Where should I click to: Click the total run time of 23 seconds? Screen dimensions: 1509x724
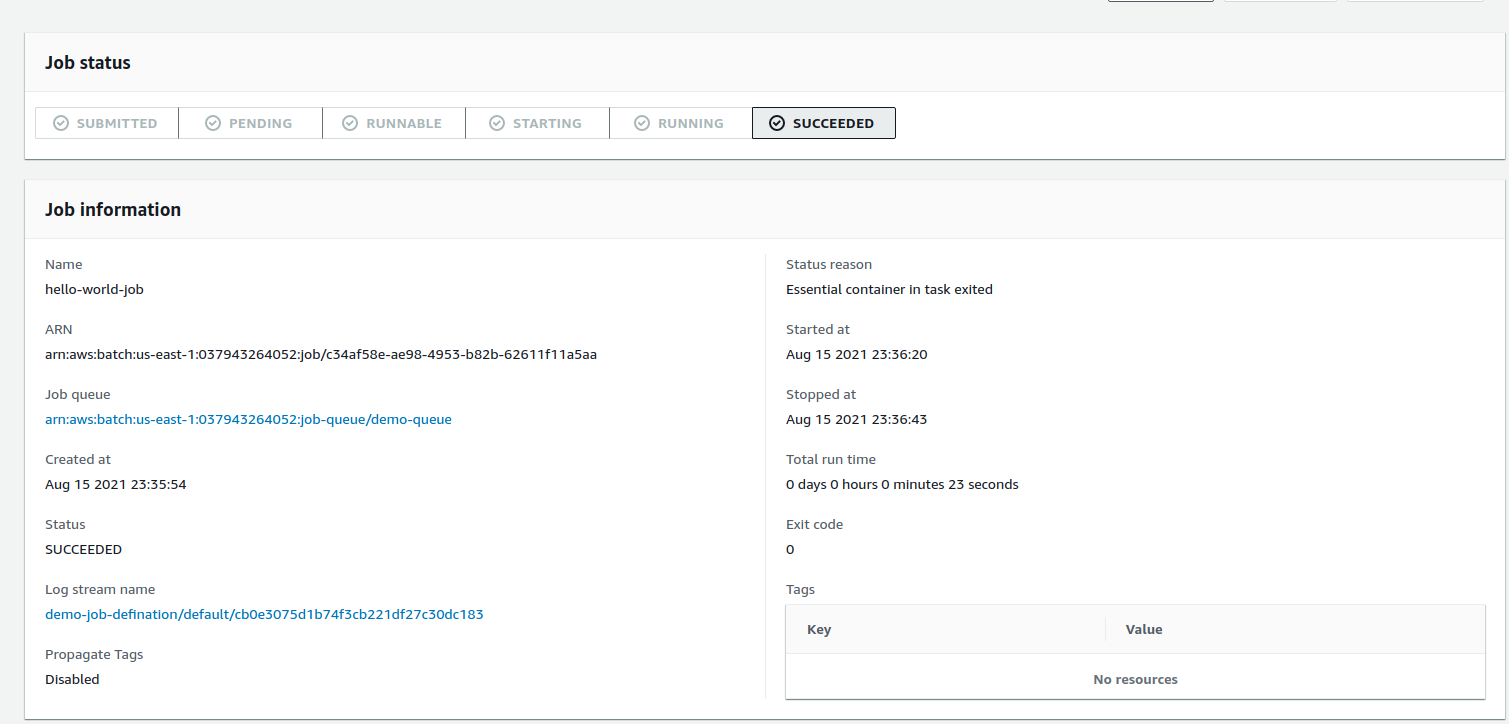[902, 485]
